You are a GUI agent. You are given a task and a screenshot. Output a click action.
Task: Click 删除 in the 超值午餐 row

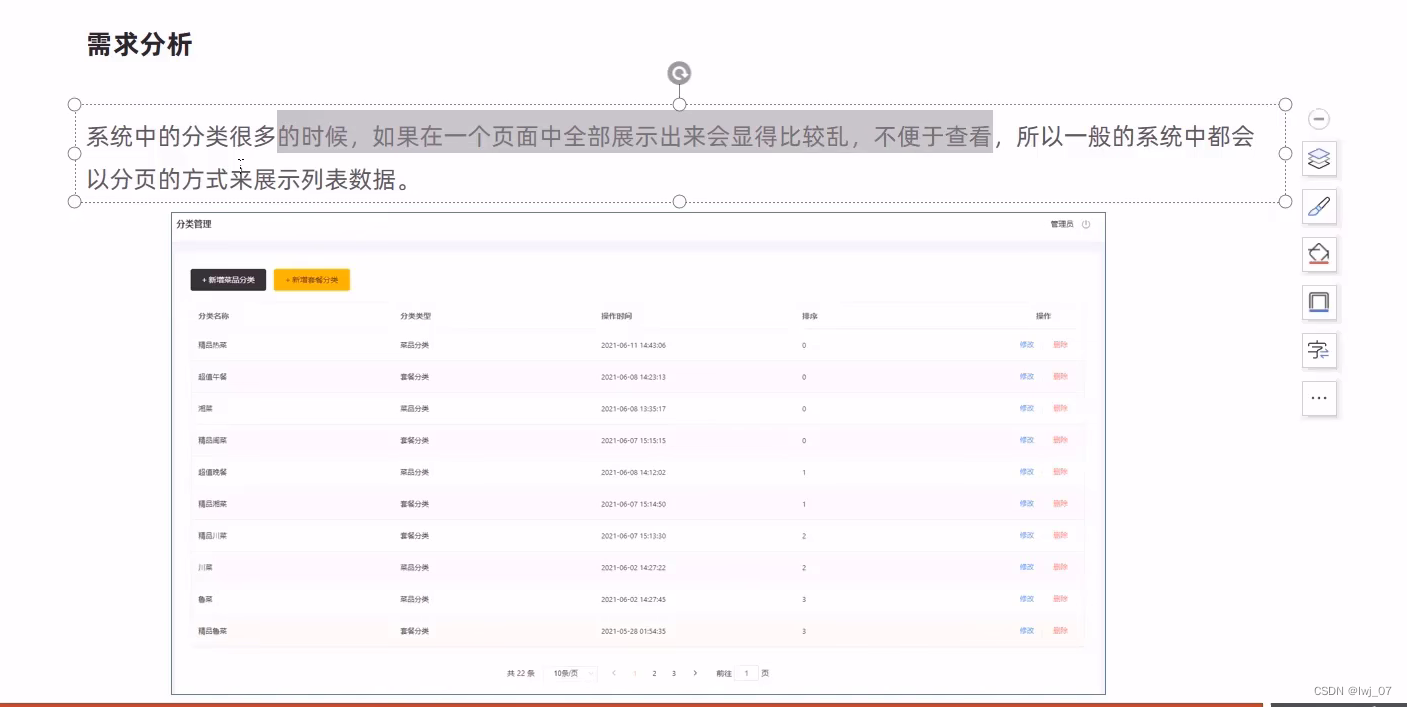point(1060,377)
